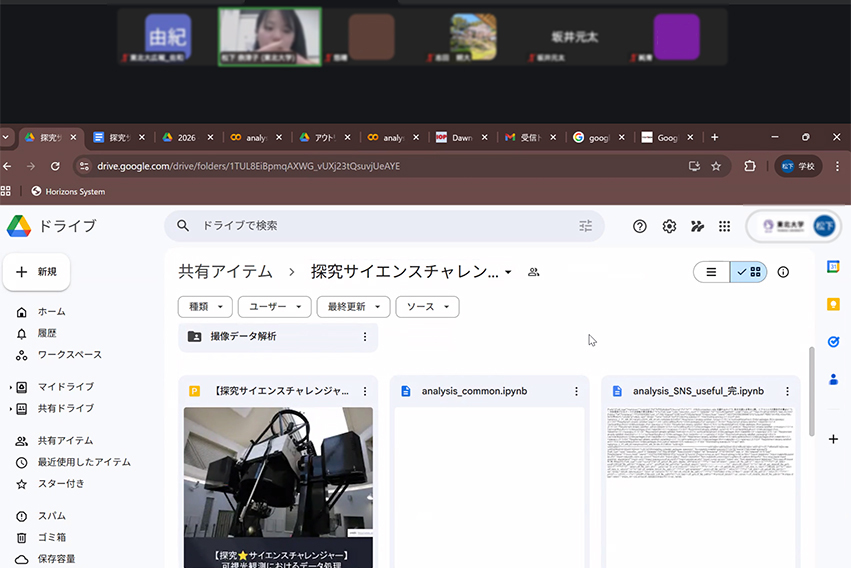Open Drive settings gear icon
This screenshot has height=568, width=851.
(669, 226)
